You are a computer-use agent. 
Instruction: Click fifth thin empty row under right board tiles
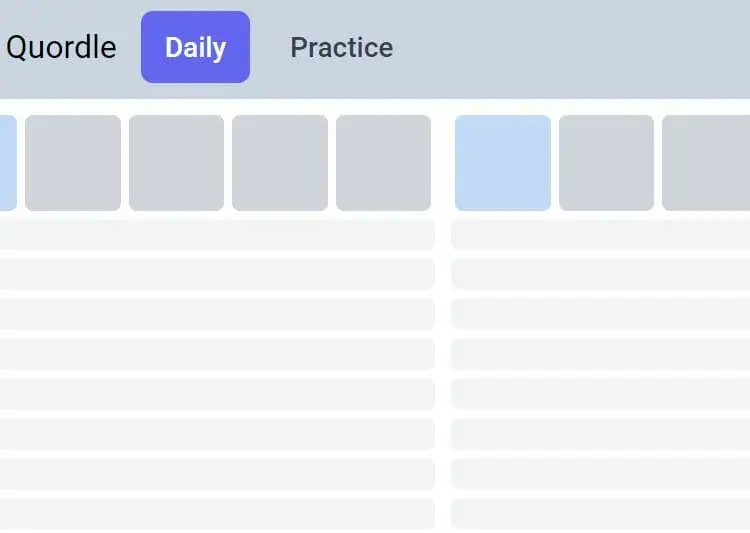click(x=600, y=394)
